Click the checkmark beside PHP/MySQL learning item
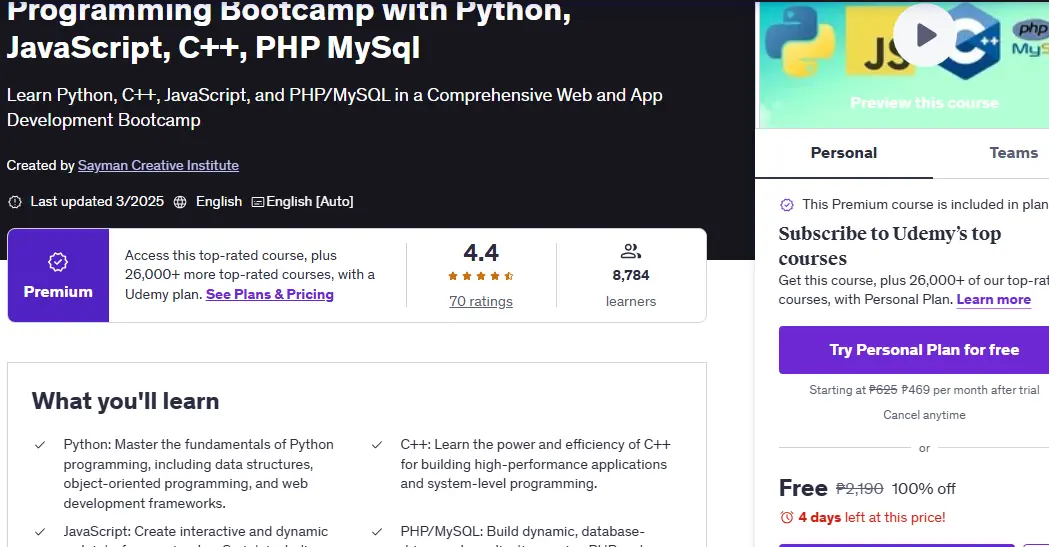 coord(377,532)
